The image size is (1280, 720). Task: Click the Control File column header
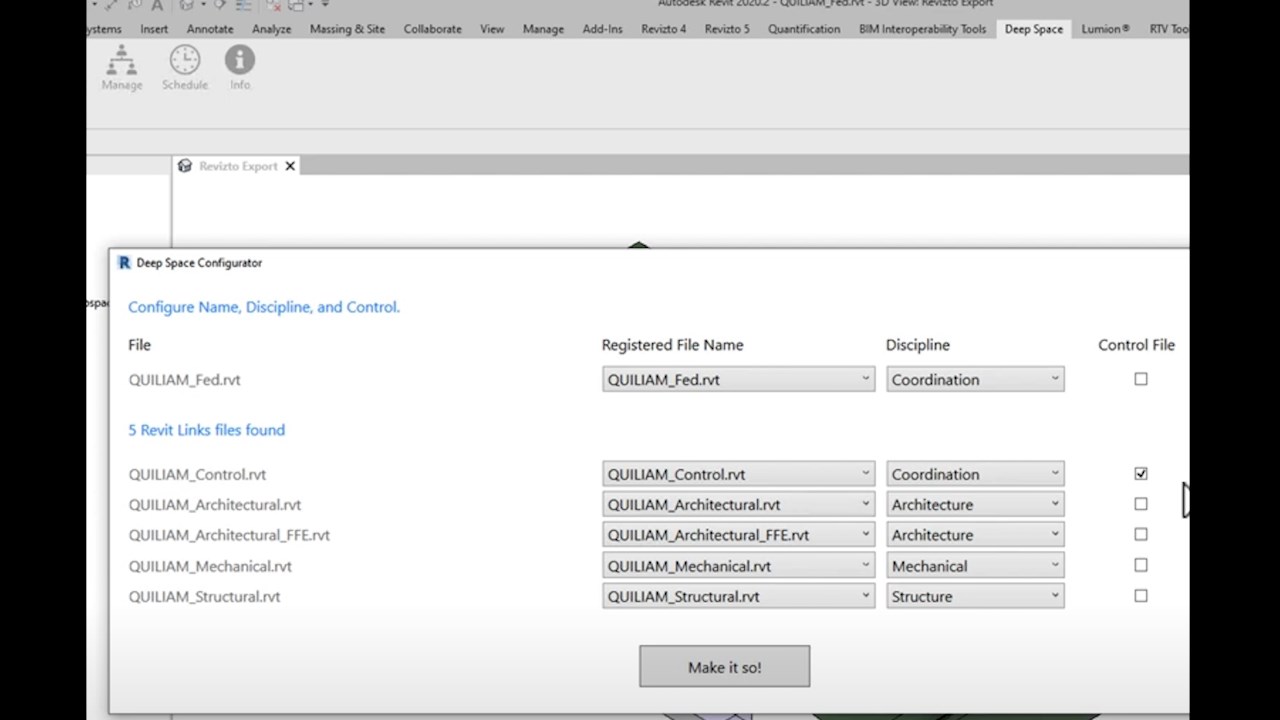click(1136, 345)
